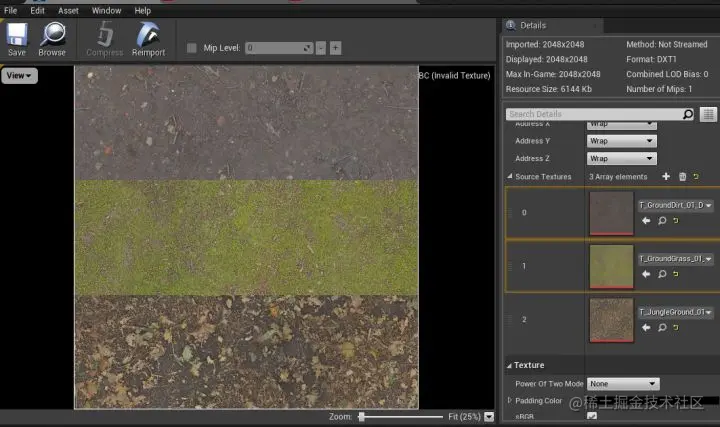Use selected asset arrow for element 1
The height and width of the screenshot is (427, 720).
click(x=646, y=274)
